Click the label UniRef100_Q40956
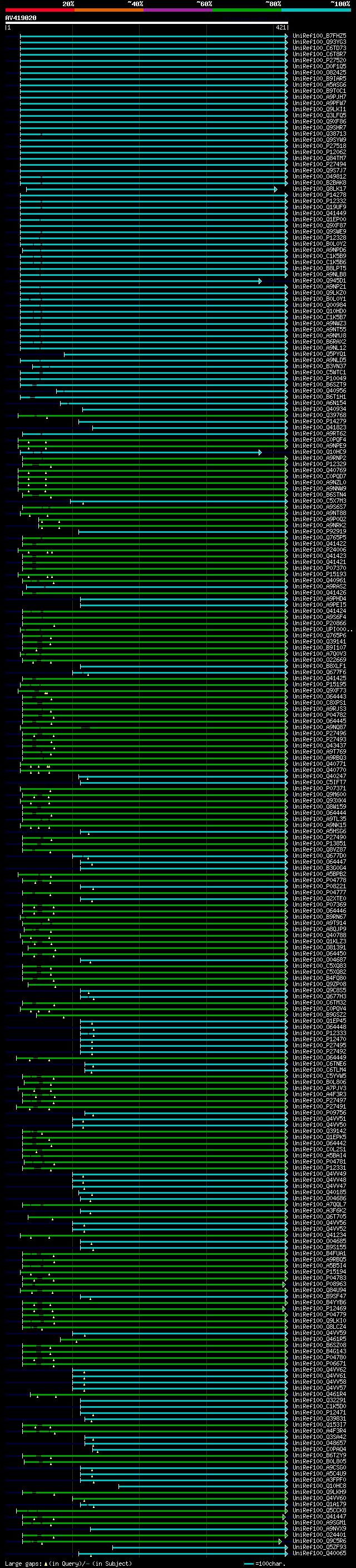 (x=319, y=391)
